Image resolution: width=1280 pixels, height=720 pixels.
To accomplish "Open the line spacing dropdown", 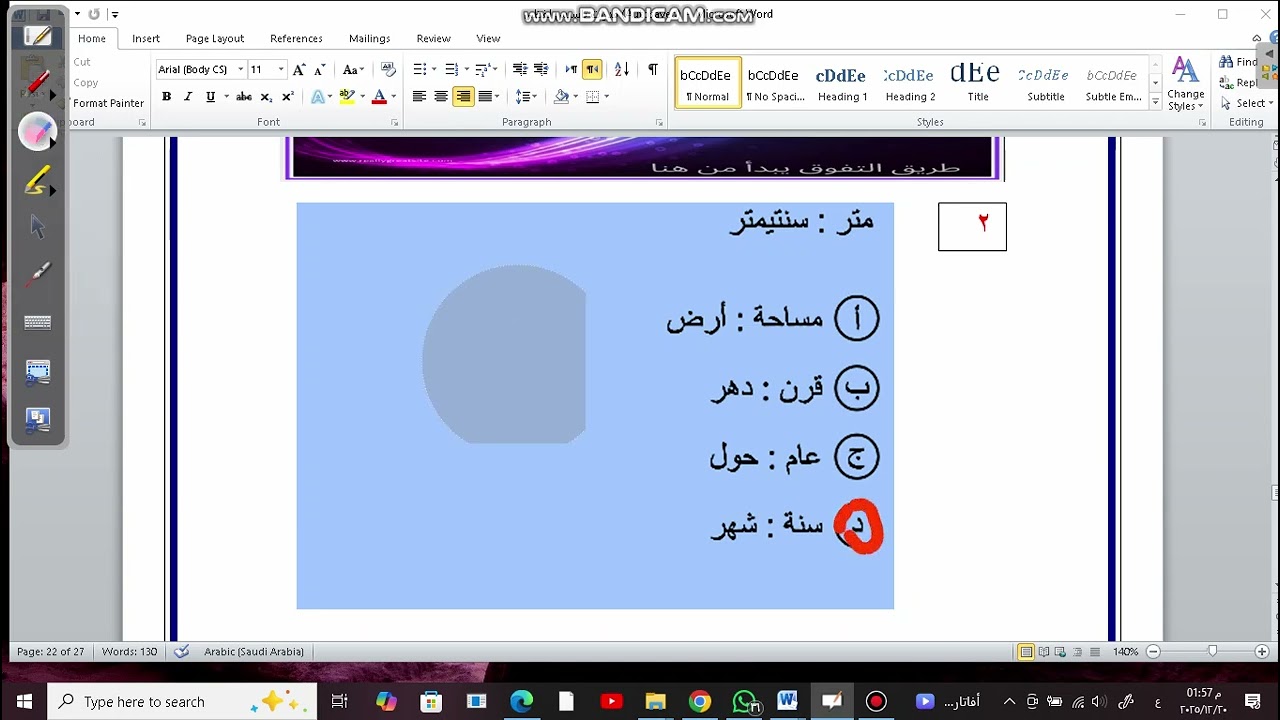I will (524, 97).
